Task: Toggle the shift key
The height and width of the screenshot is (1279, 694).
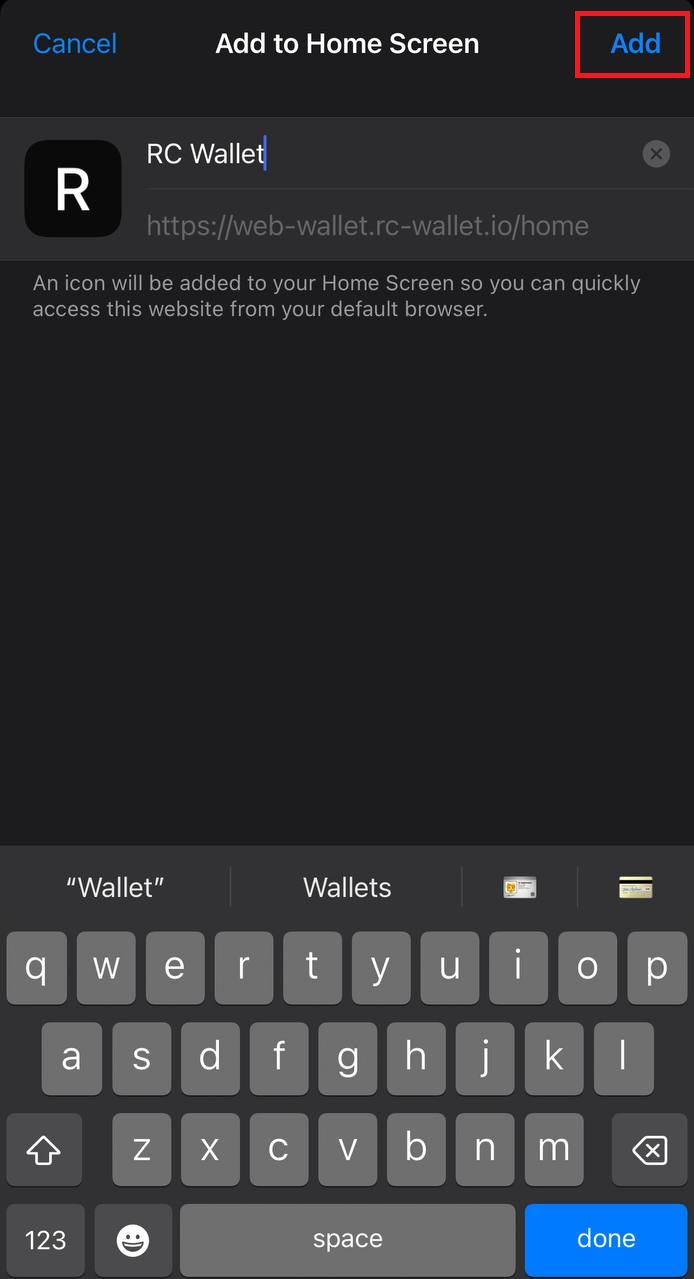Action: click(x=44, y=1151)
